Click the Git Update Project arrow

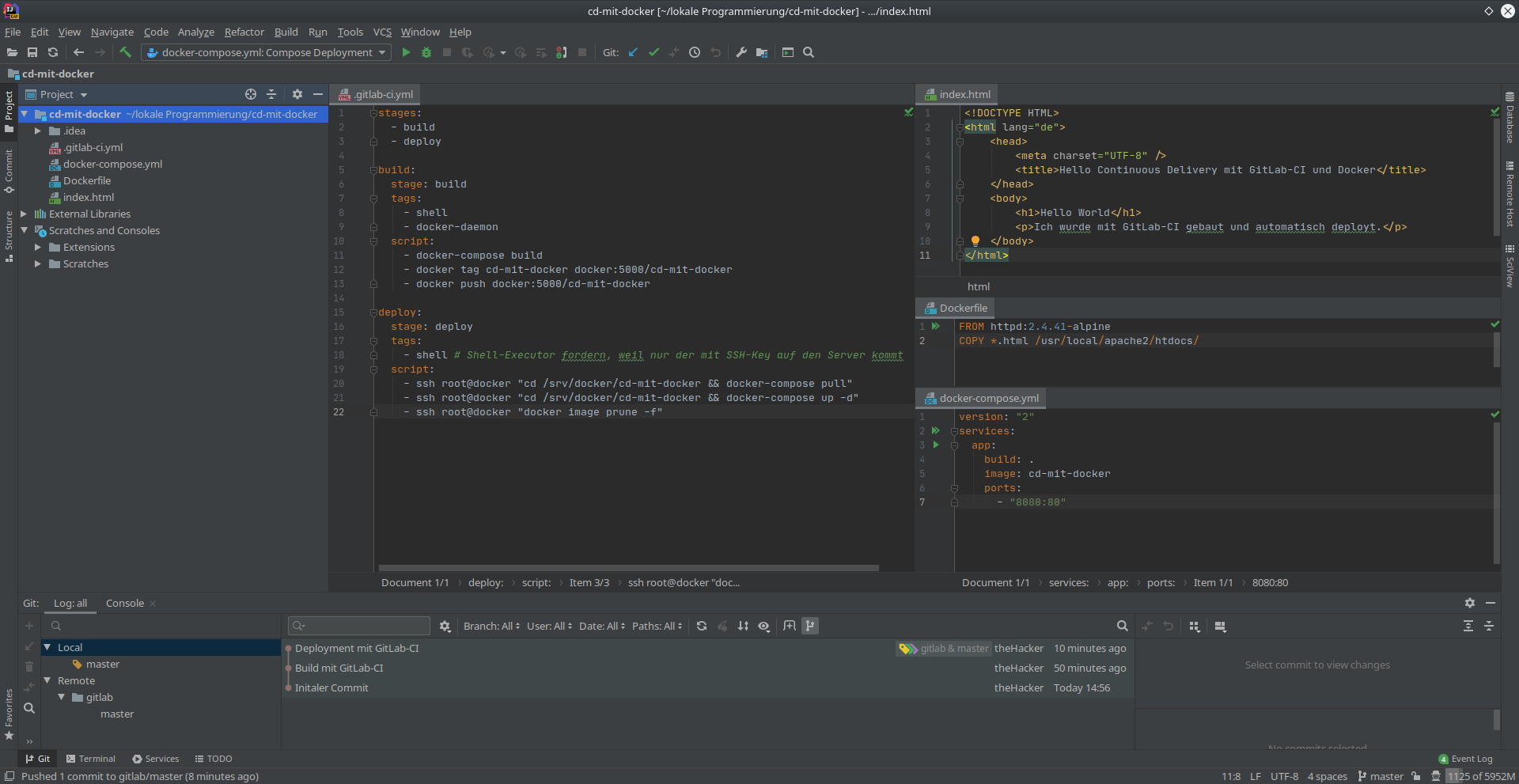[x=633, y=52]
